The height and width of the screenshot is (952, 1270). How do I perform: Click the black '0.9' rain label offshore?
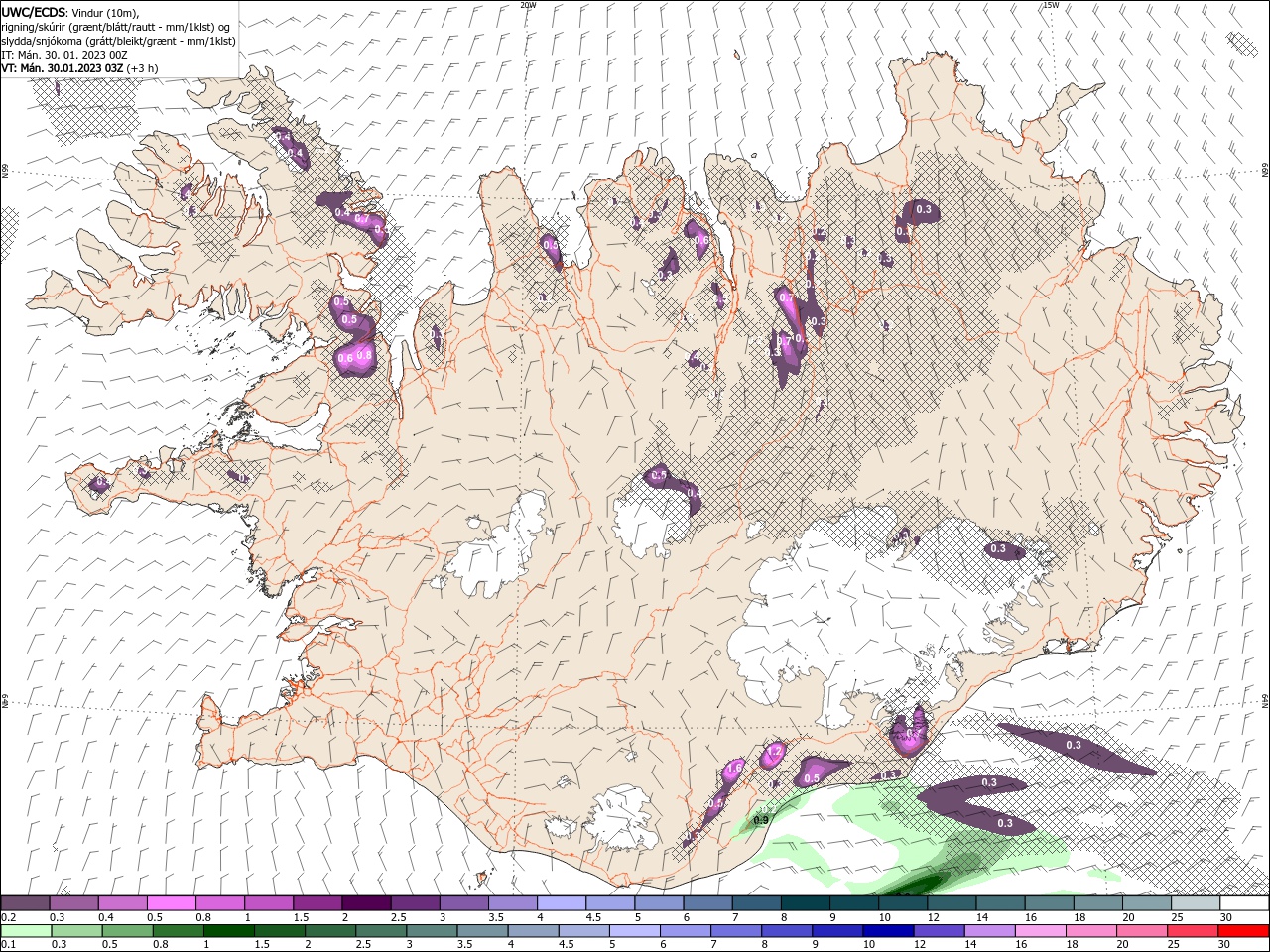click(761, 820)
